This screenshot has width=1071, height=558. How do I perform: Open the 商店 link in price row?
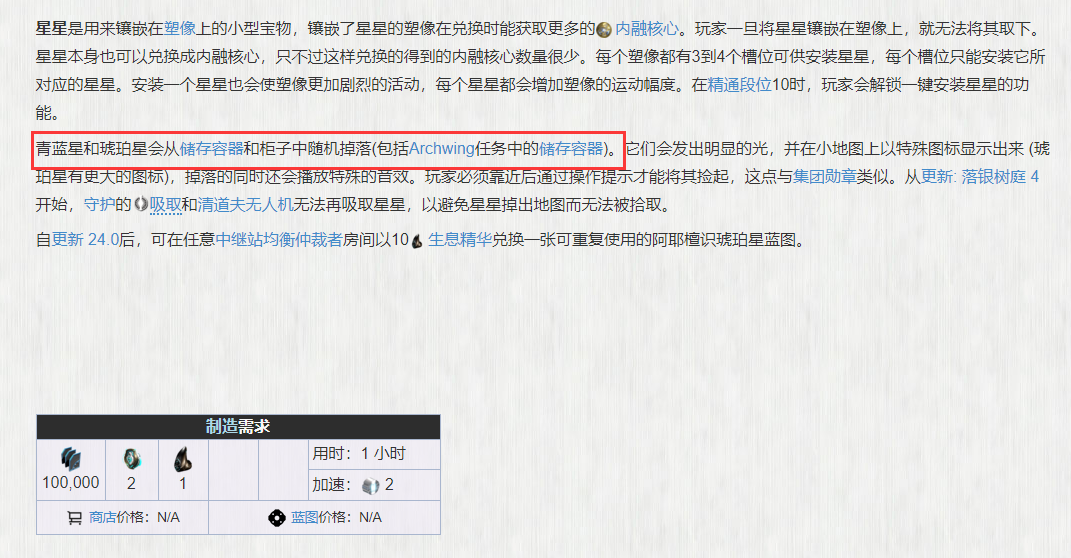click(x=102, y=518)
